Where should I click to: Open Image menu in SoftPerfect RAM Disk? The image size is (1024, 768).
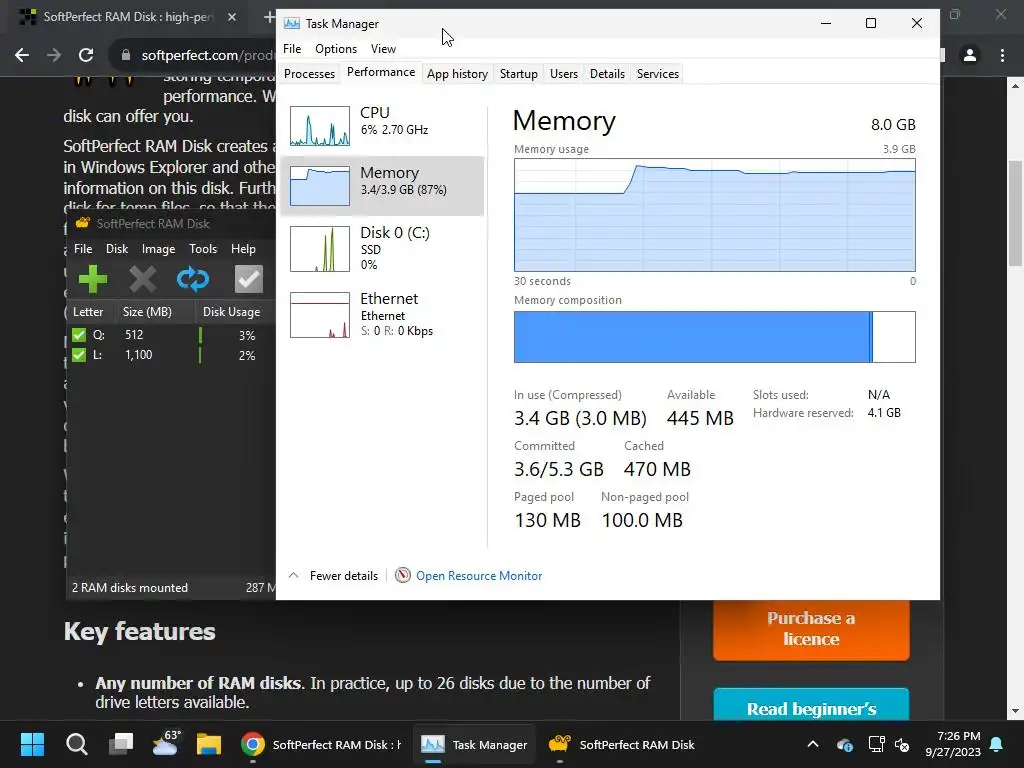point(159,249)
